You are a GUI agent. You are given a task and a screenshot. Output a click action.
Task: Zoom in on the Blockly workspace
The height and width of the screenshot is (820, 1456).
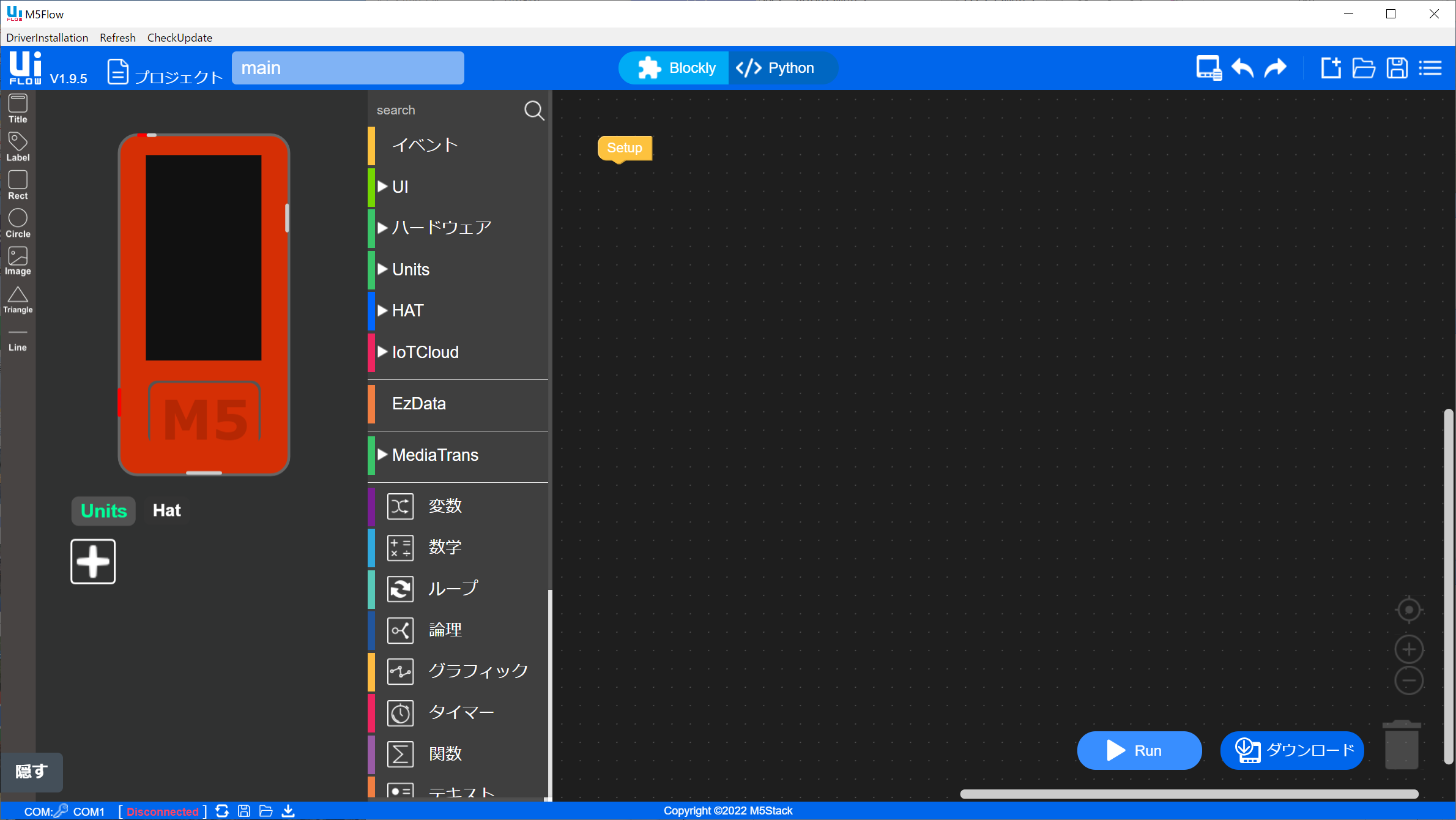coord(1409,649)
